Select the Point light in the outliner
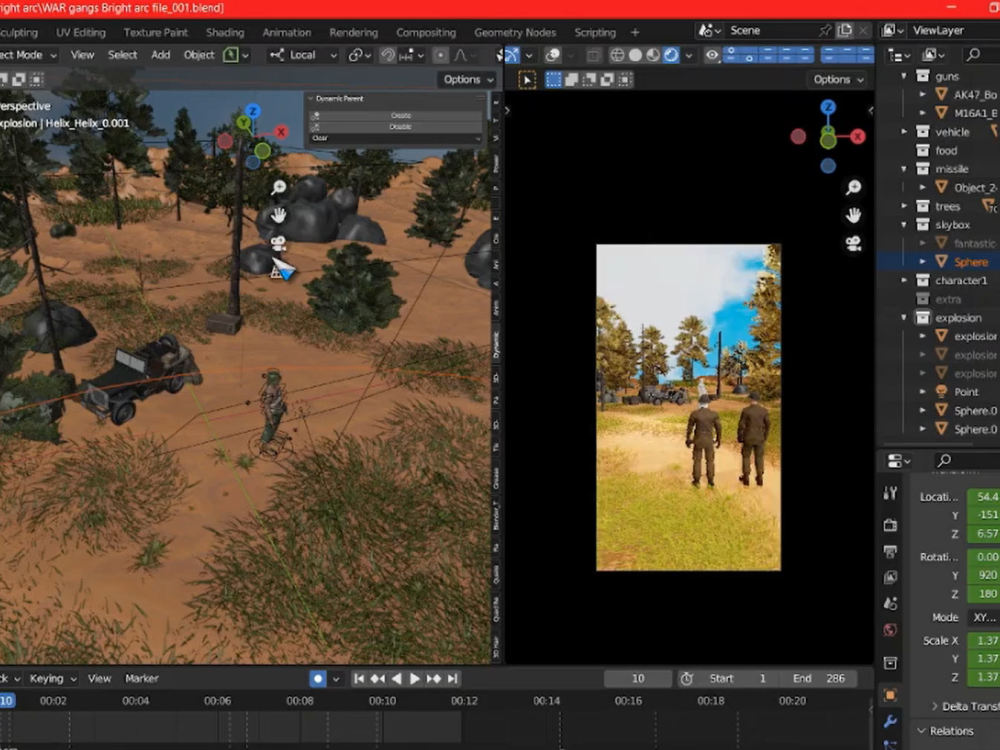1000x750 pixels. (966, 392)
